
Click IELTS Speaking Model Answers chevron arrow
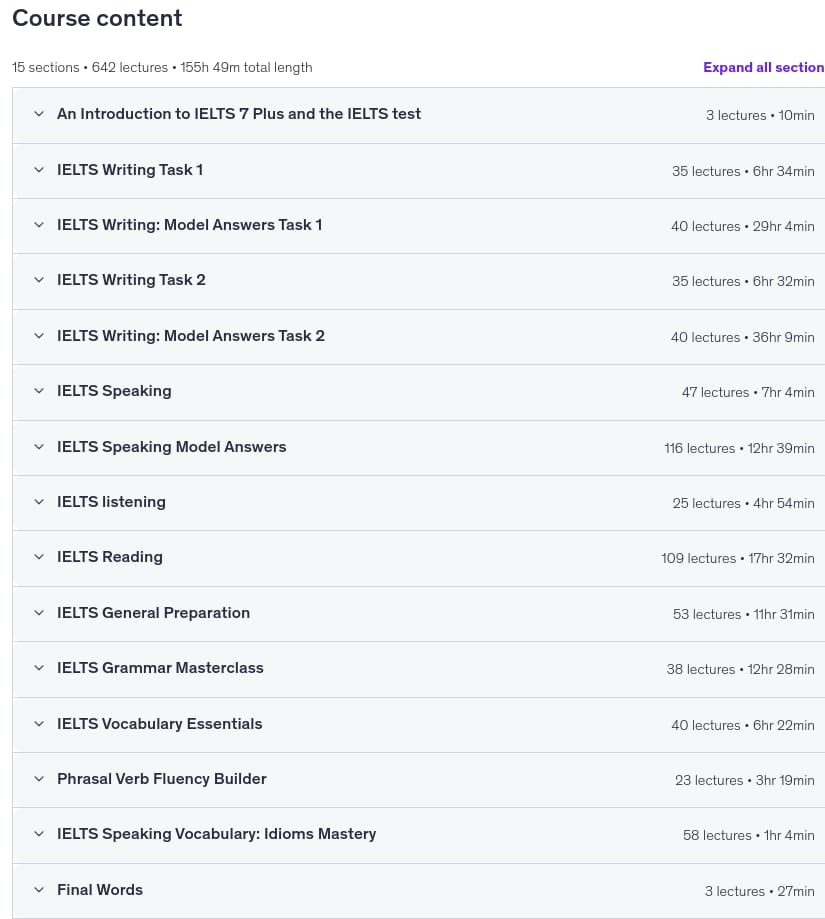click(39, 447)
